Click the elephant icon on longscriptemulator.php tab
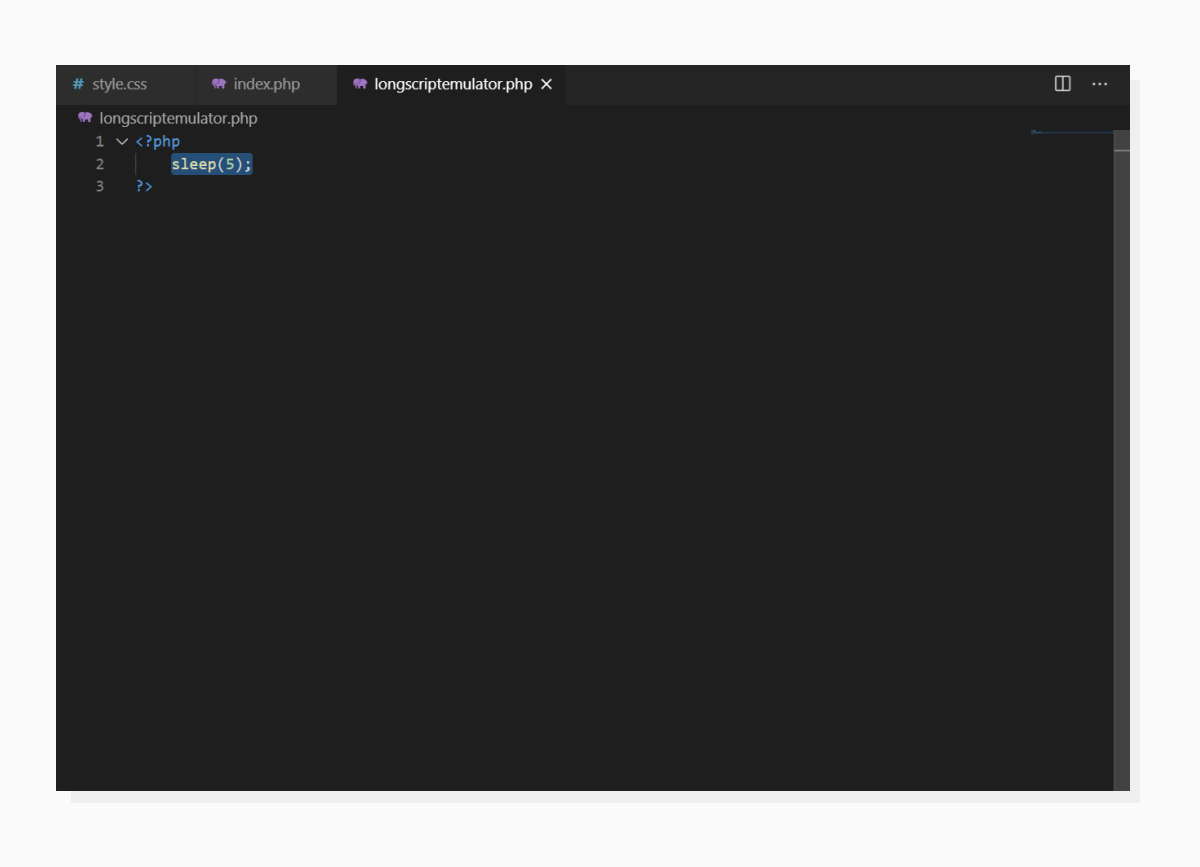The image size is (1200, 867). coord(360,84)
